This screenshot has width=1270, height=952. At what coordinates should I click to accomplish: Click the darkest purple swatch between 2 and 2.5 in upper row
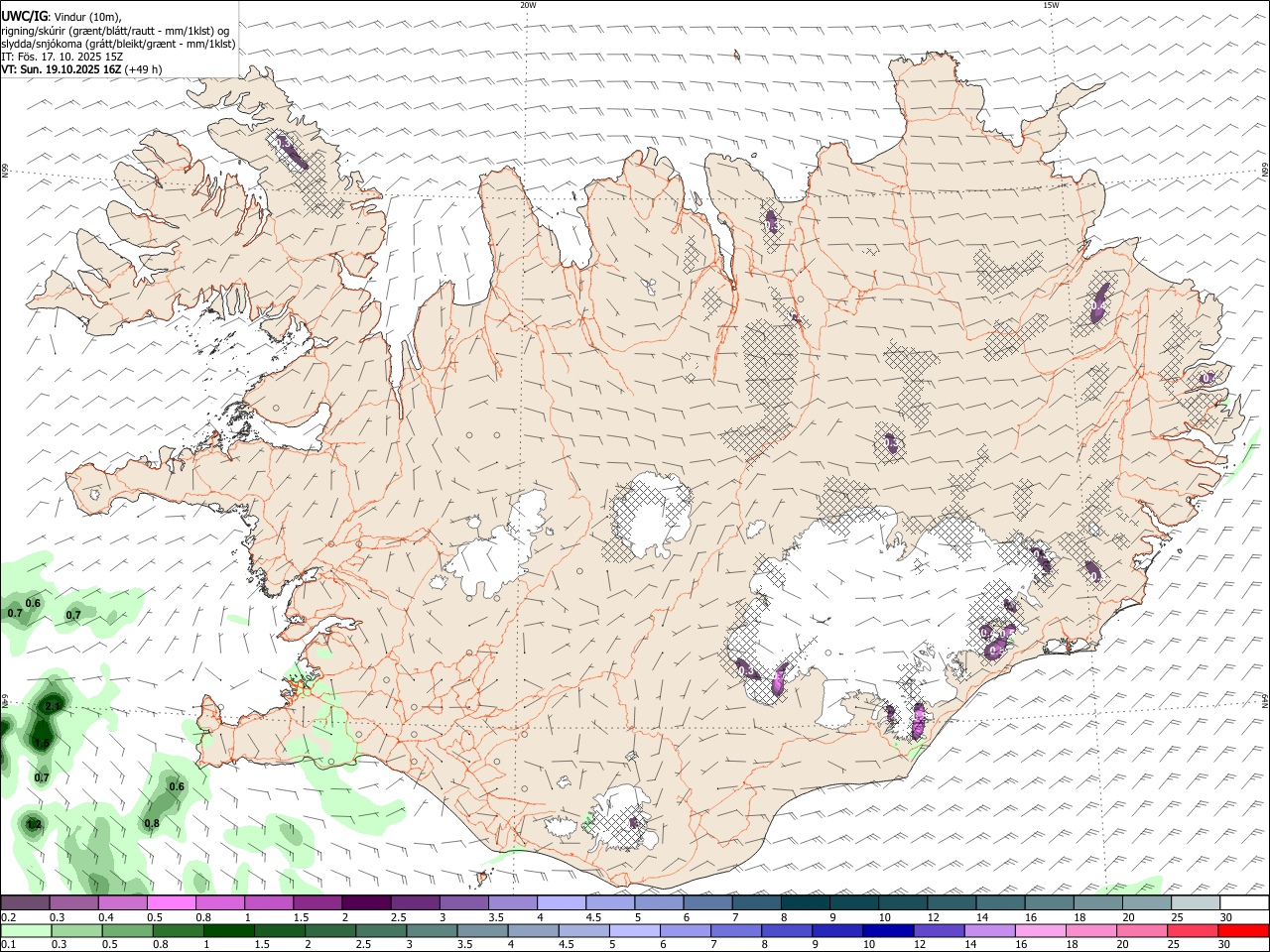[366, 902]
